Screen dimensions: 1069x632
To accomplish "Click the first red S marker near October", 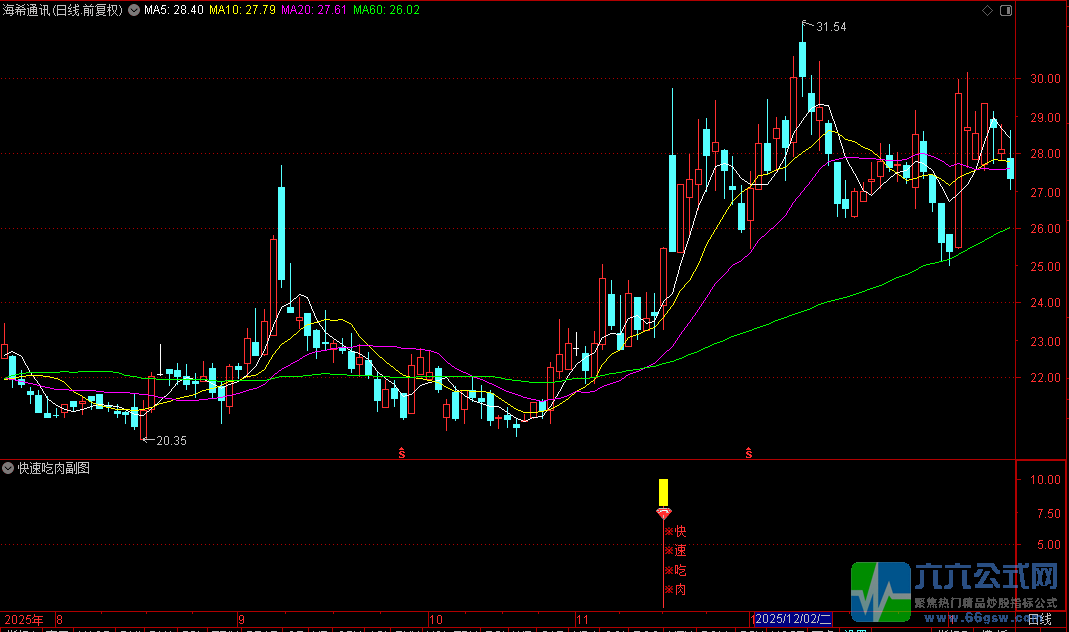I will 402,453.
